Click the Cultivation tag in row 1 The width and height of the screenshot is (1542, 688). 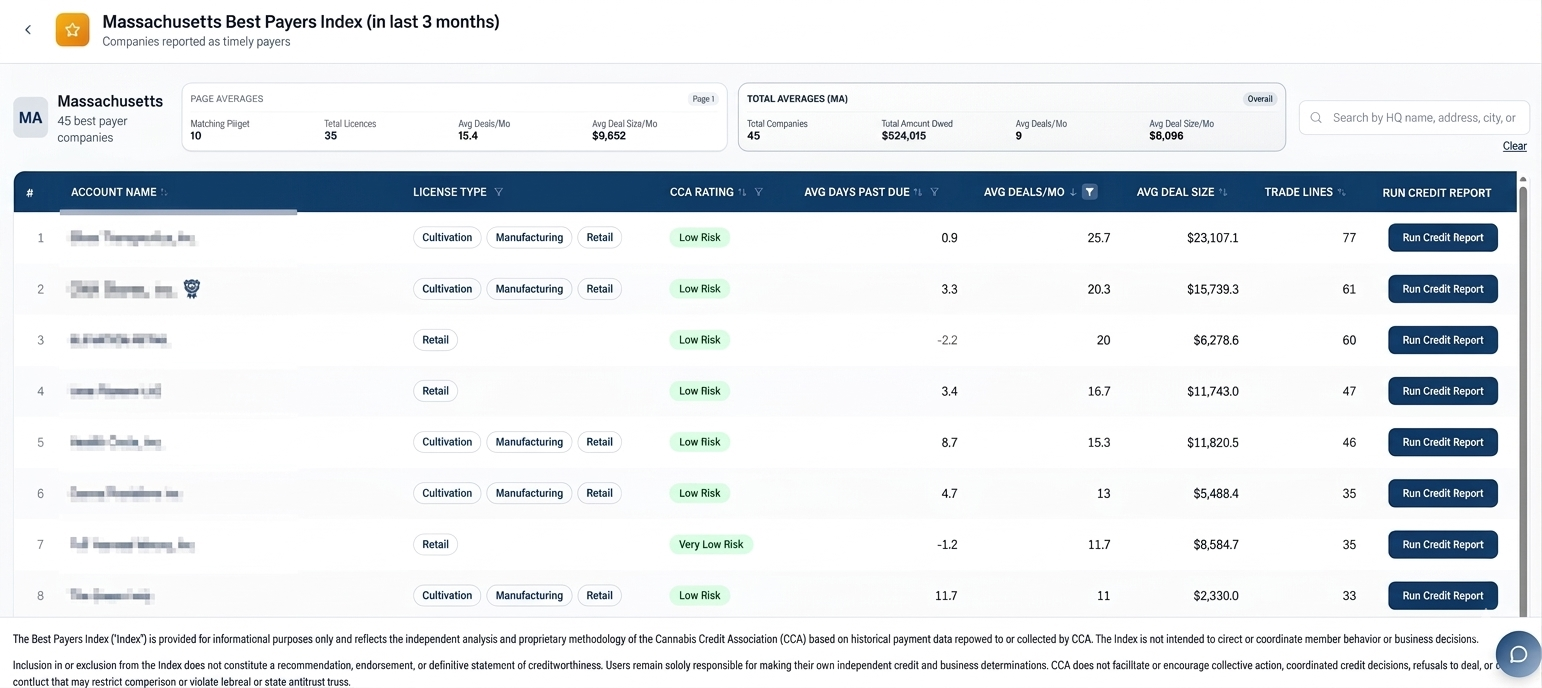click(x=447, y=238)
